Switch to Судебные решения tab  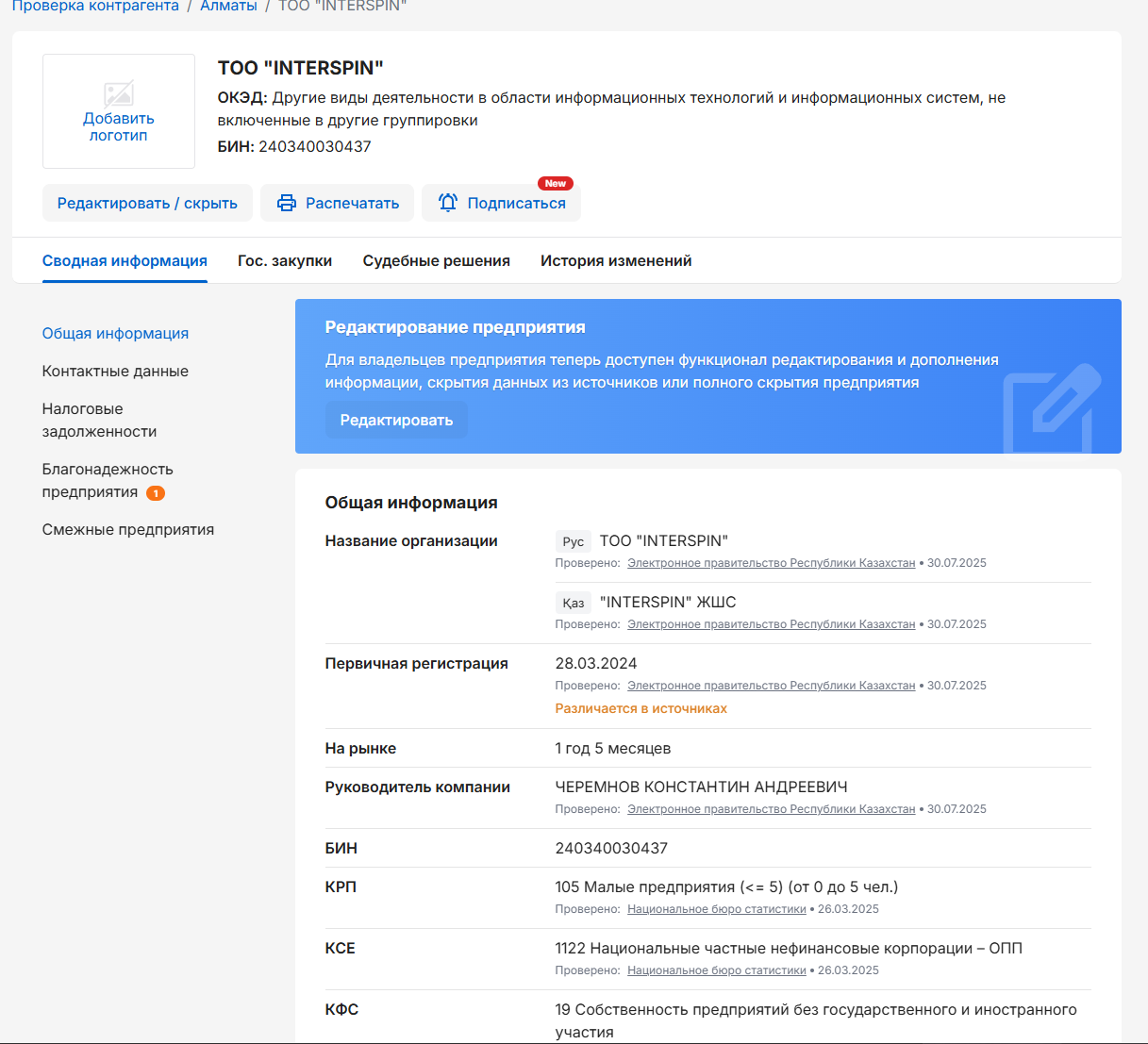(436, 261)
